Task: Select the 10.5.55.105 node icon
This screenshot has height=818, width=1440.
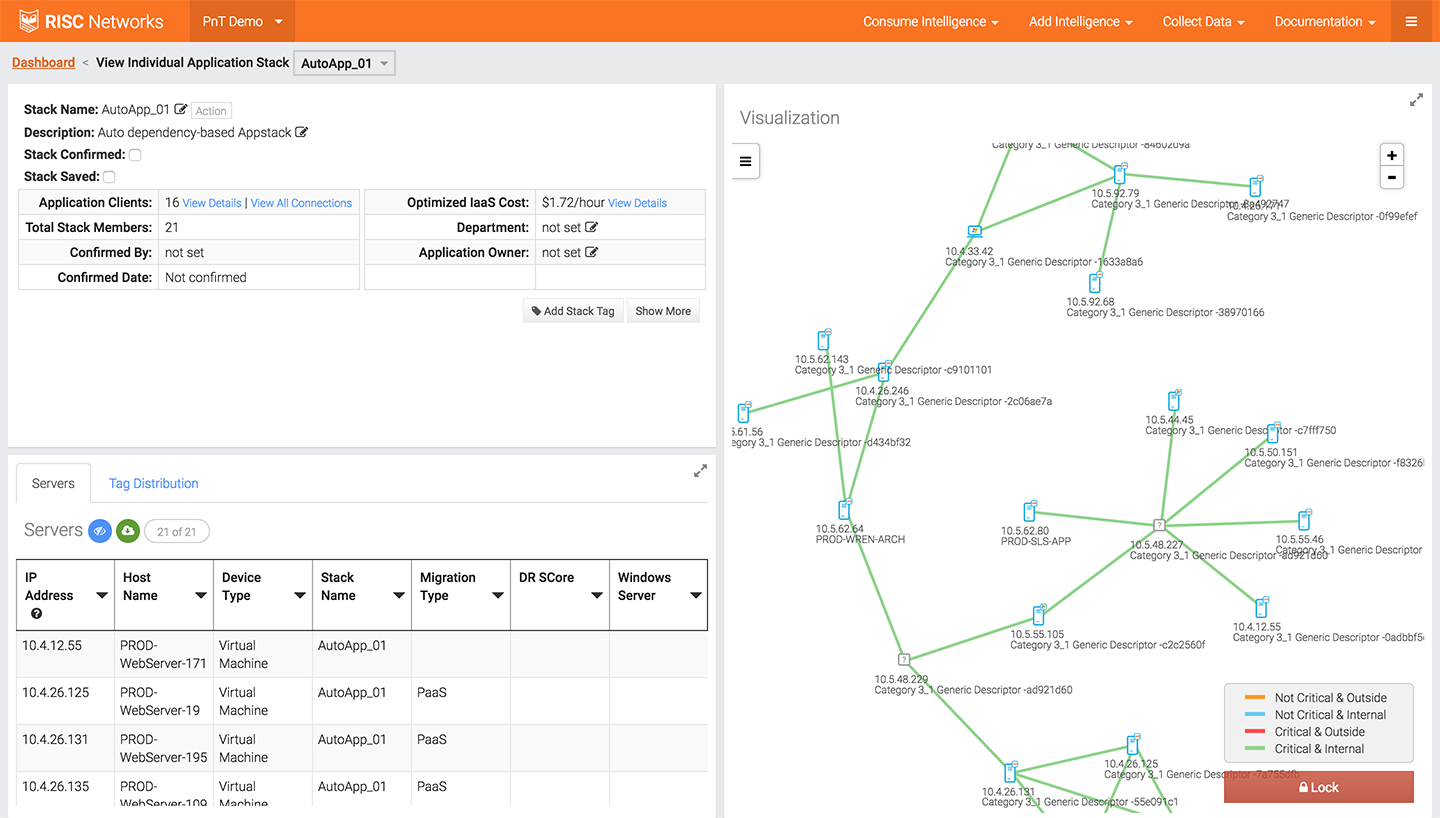Action: [1040, 615]
